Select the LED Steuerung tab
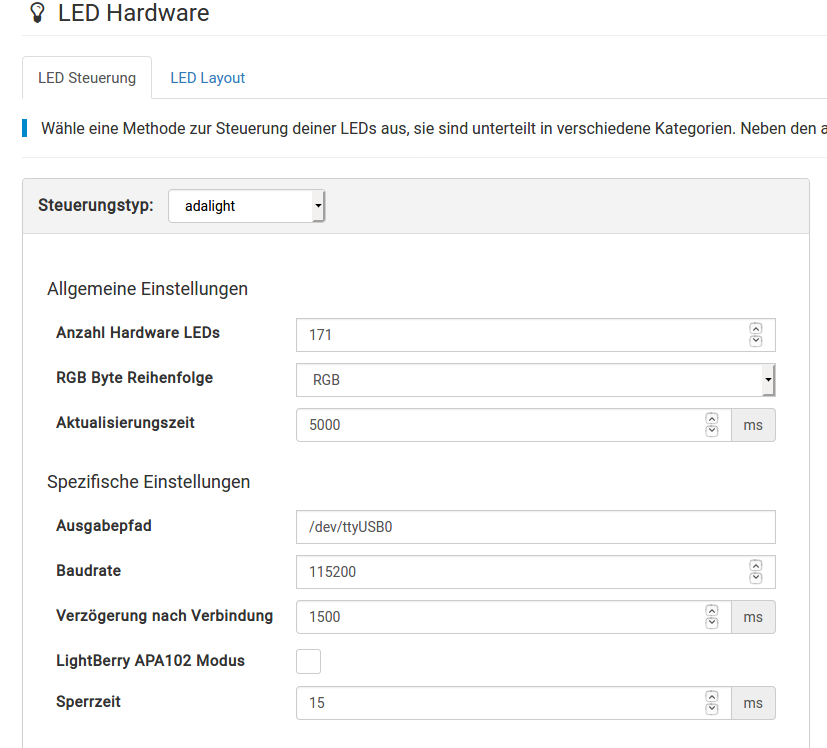The width and height of the screenshot is (827, 748). coord(87,78)
